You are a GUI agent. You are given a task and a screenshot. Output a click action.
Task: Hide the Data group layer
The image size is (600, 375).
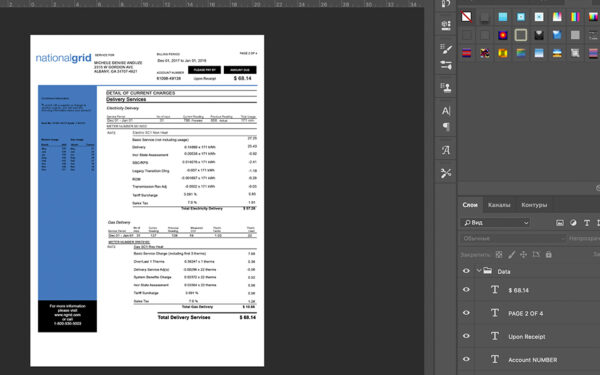(x=466, y=271)
